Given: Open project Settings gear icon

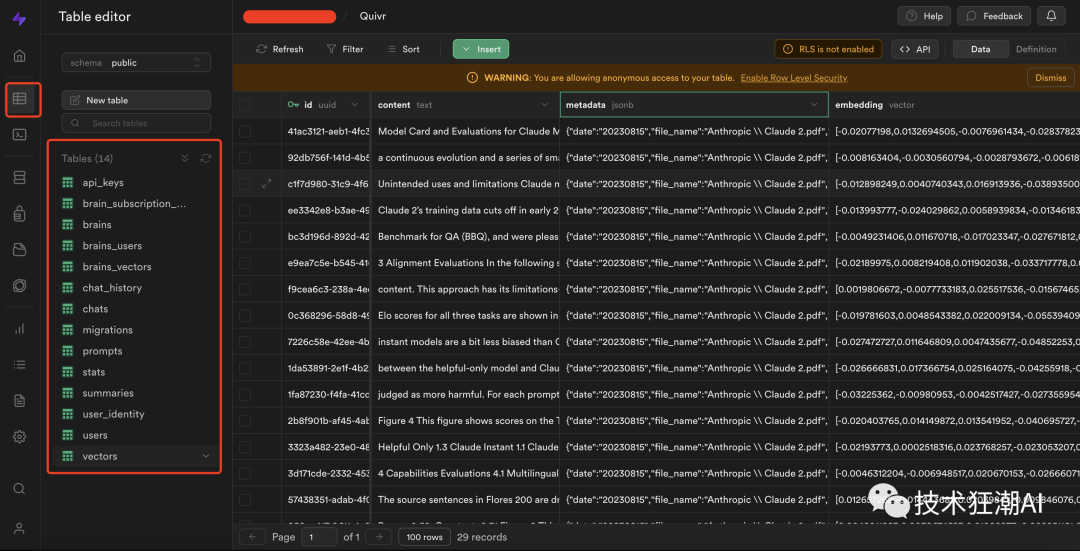Looking at the screenshot, I should click(x=19, y=436).
